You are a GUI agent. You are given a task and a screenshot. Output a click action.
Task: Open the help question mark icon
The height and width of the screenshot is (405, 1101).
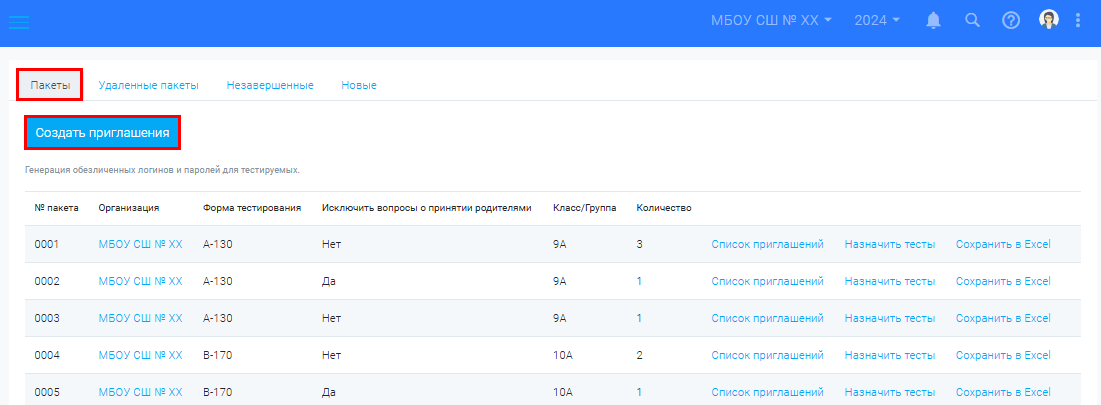(1010, 20)
